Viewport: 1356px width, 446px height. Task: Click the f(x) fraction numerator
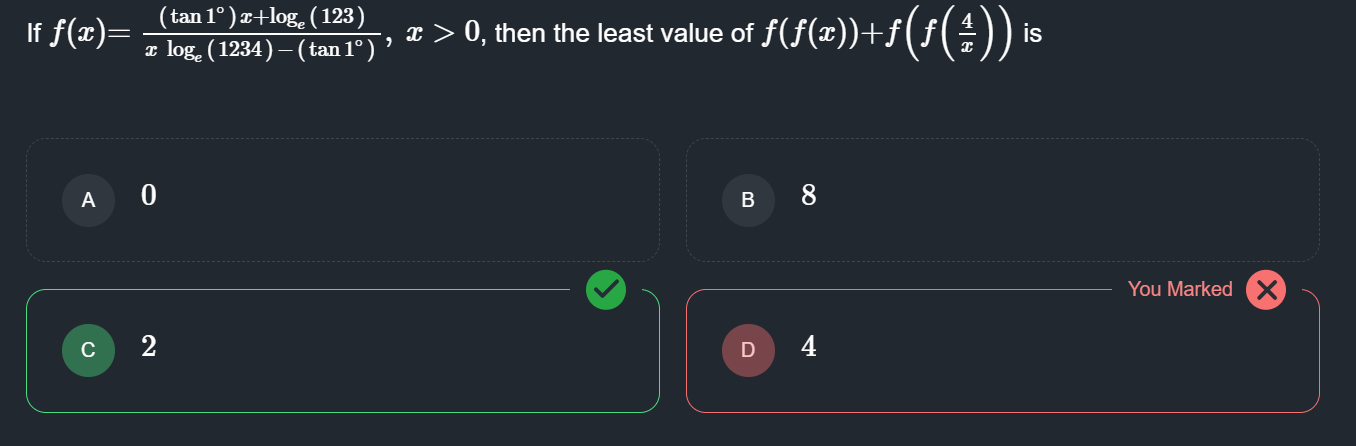pos(261,17)
